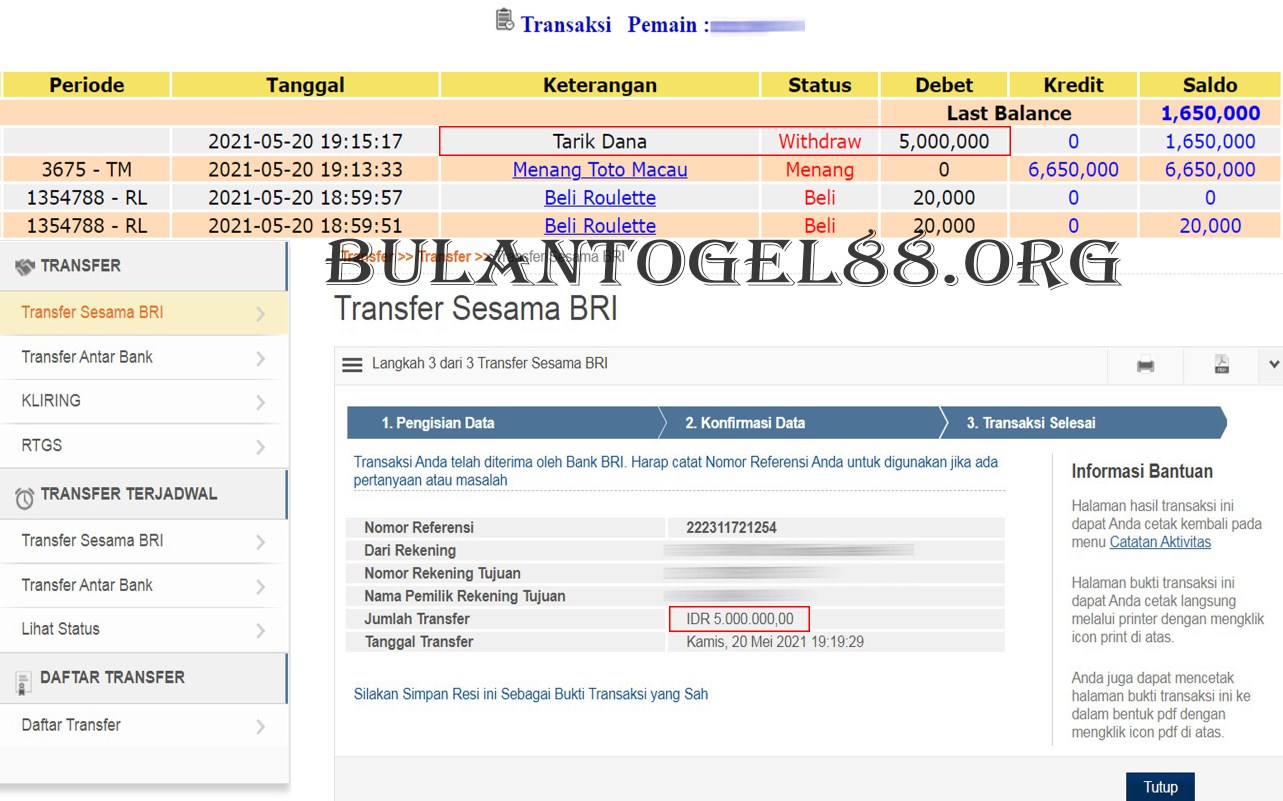Viewport: 1283px width, 801px height.
Task: Click the Informasi Bantuan heading
Action: pos(1142,471)
